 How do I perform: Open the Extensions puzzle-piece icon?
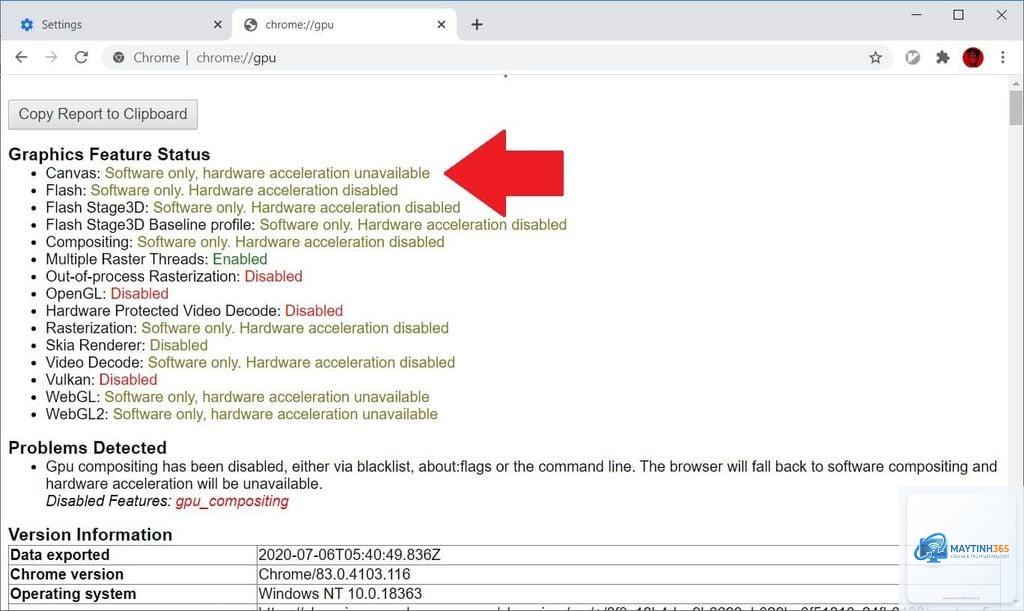(x=942, y=57)
